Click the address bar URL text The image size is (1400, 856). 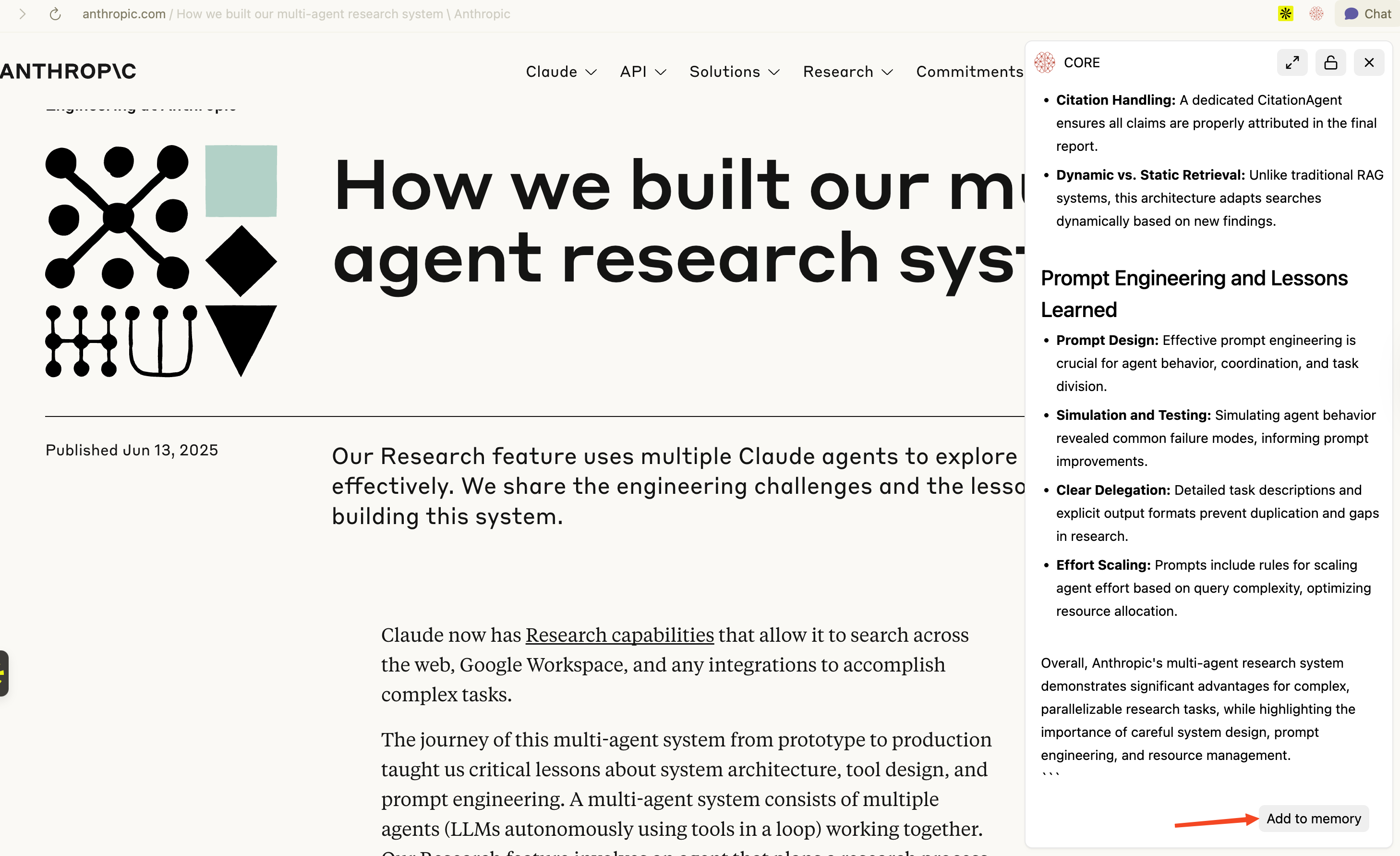pos(295,13)
